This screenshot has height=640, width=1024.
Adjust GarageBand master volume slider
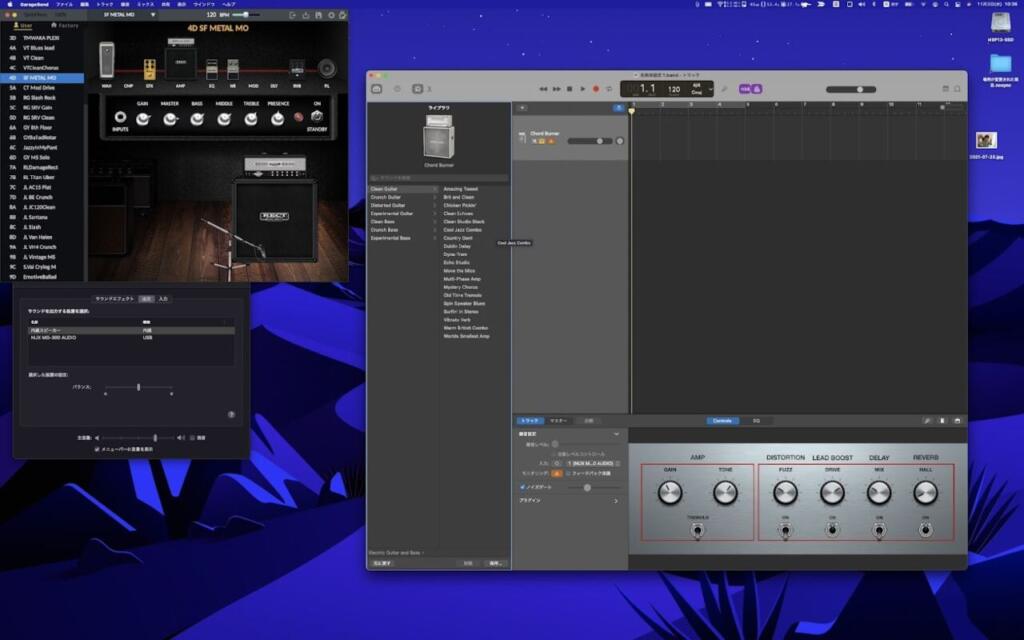tap(851, 89)
